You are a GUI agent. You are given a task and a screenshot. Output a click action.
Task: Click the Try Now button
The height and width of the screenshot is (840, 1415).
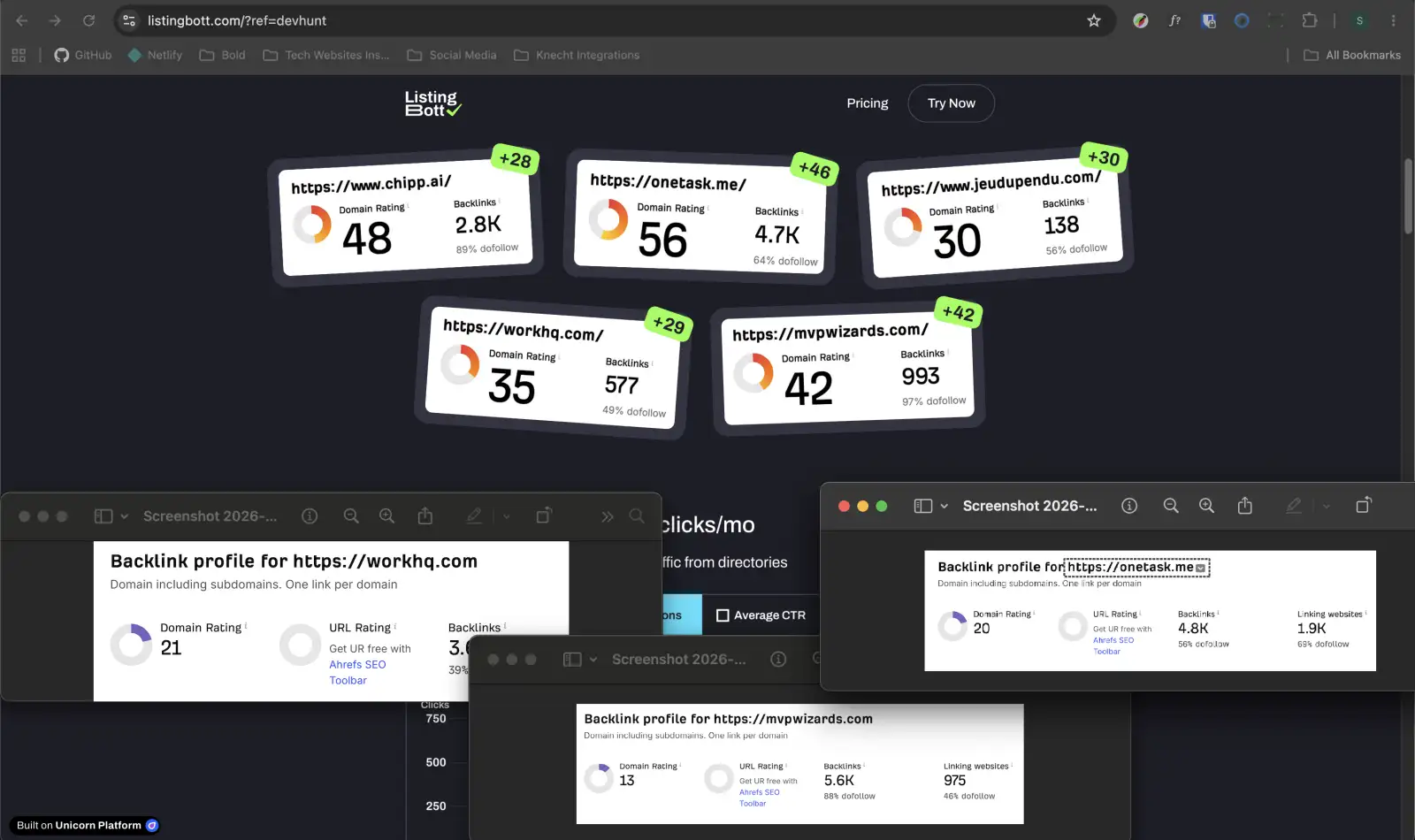point(951,103)
